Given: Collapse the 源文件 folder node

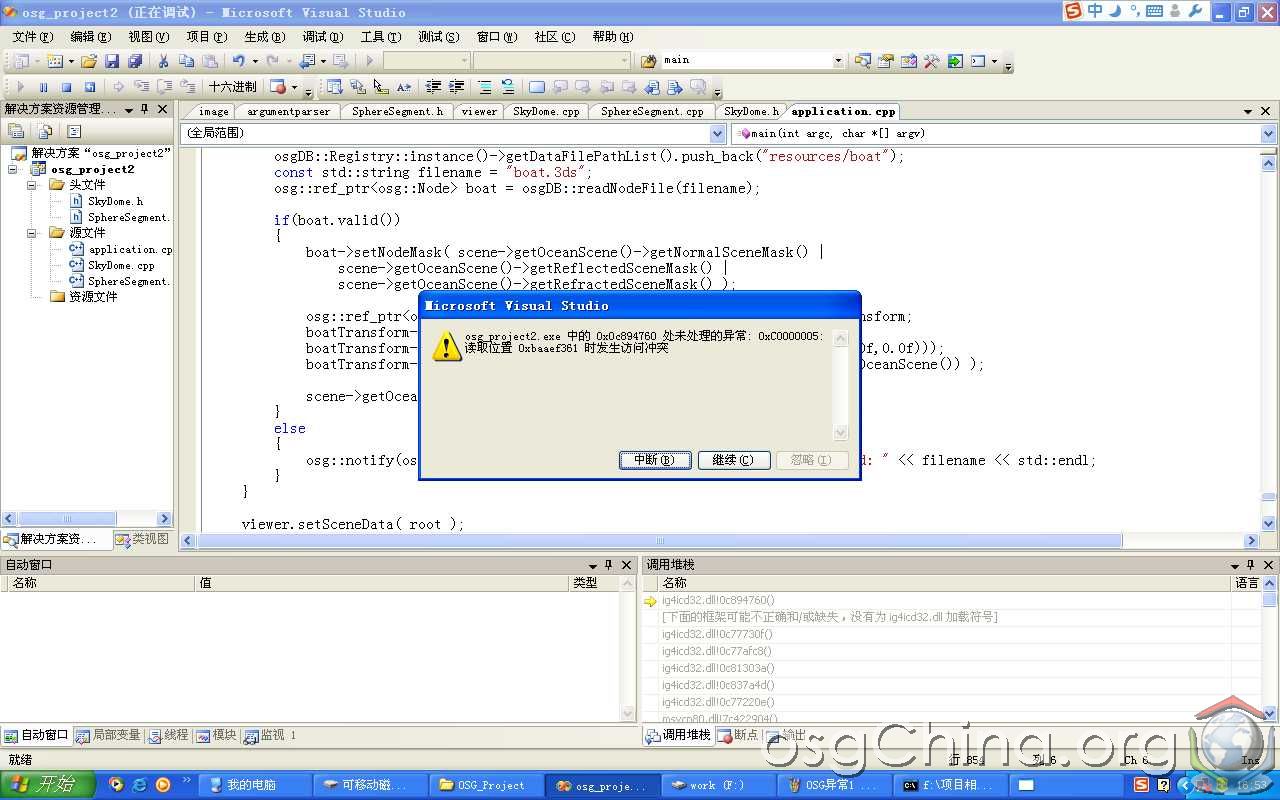Looking at the screenshot, I should pyautogui.click(x=31, y=233).
